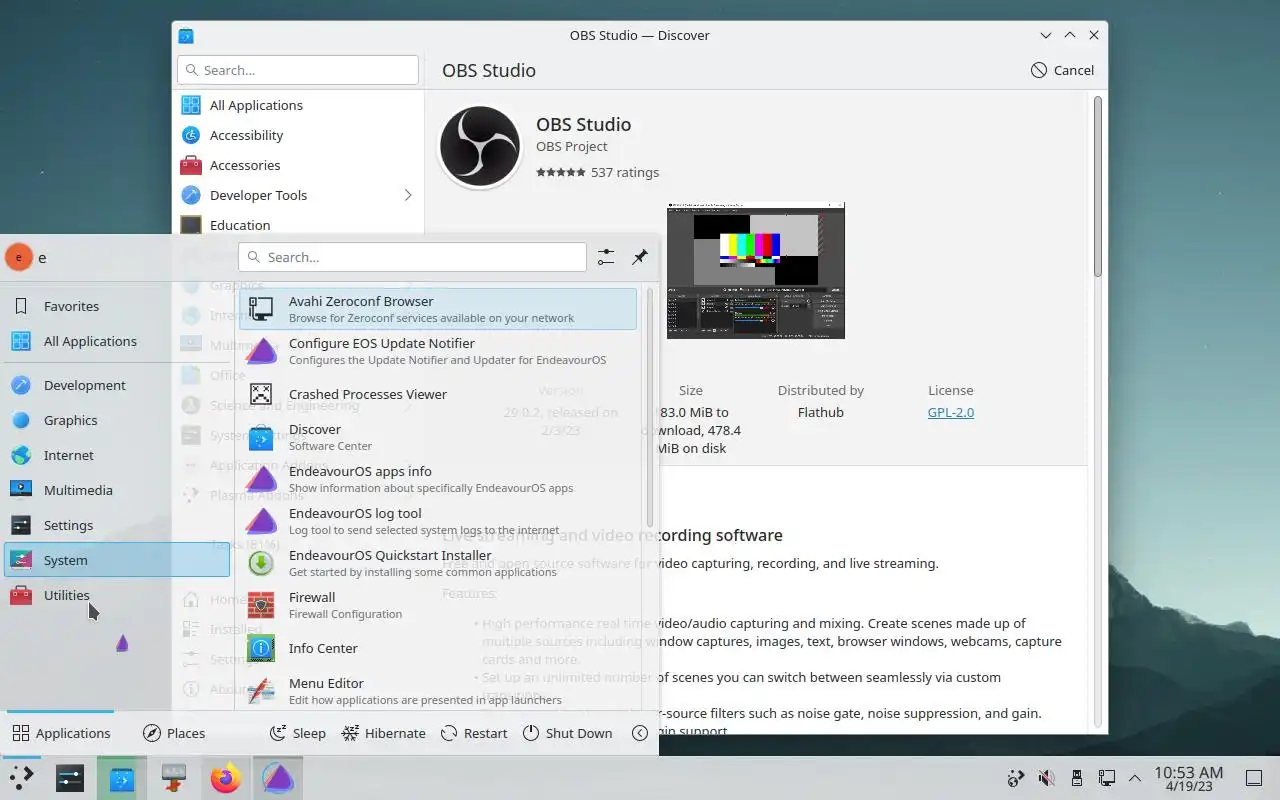The width and height of the screenshot is (1280, 800).
Task: Expand hidden system tray icons
Action: point(1135,778)
